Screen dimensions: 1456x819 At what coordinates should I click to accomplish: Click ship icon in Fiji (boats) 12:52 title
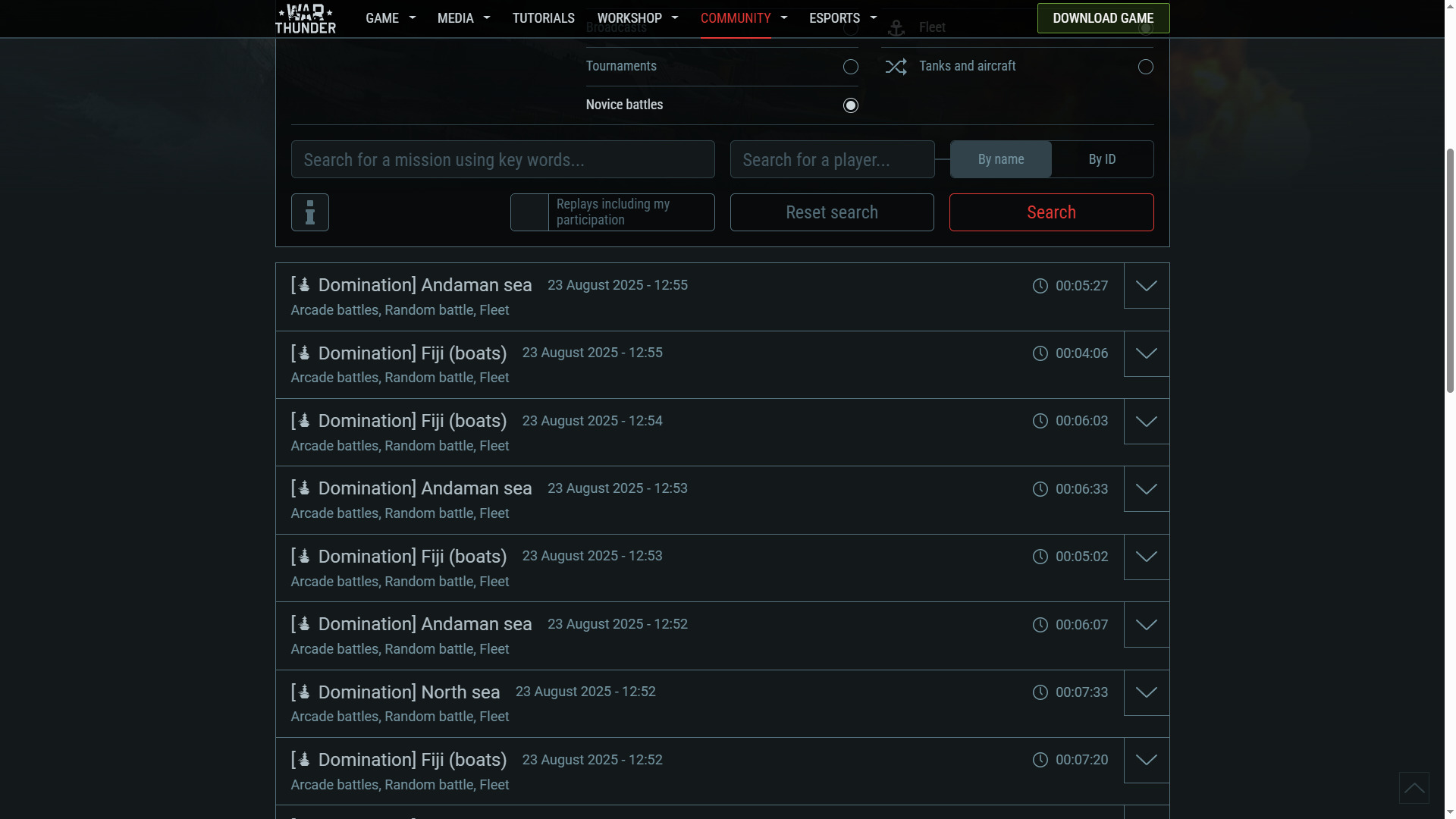point(303,759)
